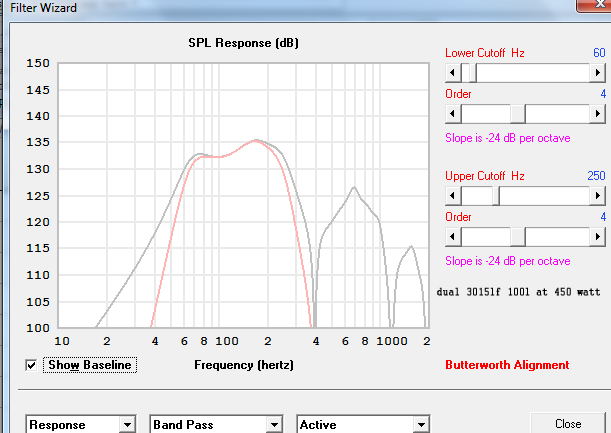The height and width of the screenshot is (433, 611).
Task: Decrease the upper filter Order with left arrow
Action: (x=452, y=237)
